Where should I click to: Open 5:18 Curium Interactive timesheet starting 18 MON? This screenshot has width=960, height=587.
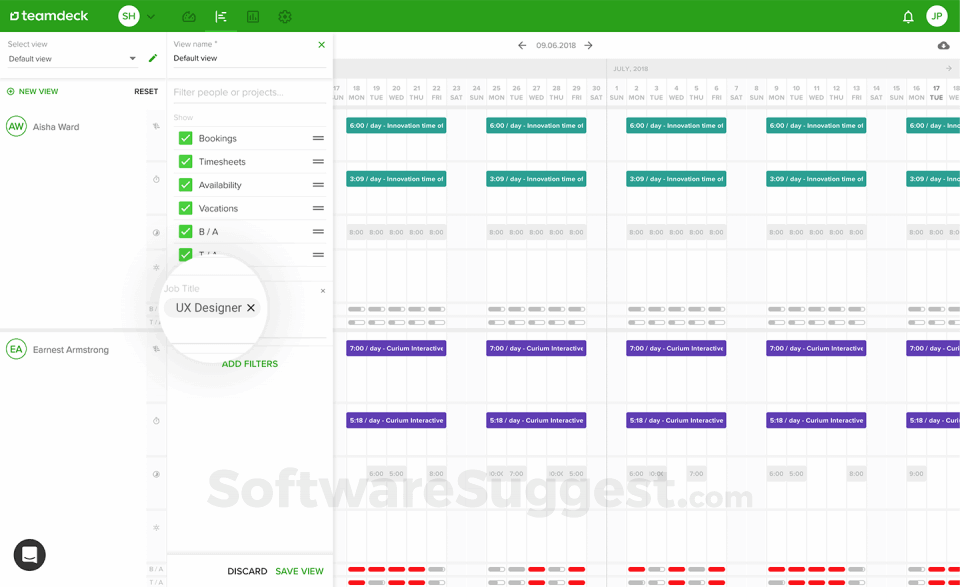(396, 421)
